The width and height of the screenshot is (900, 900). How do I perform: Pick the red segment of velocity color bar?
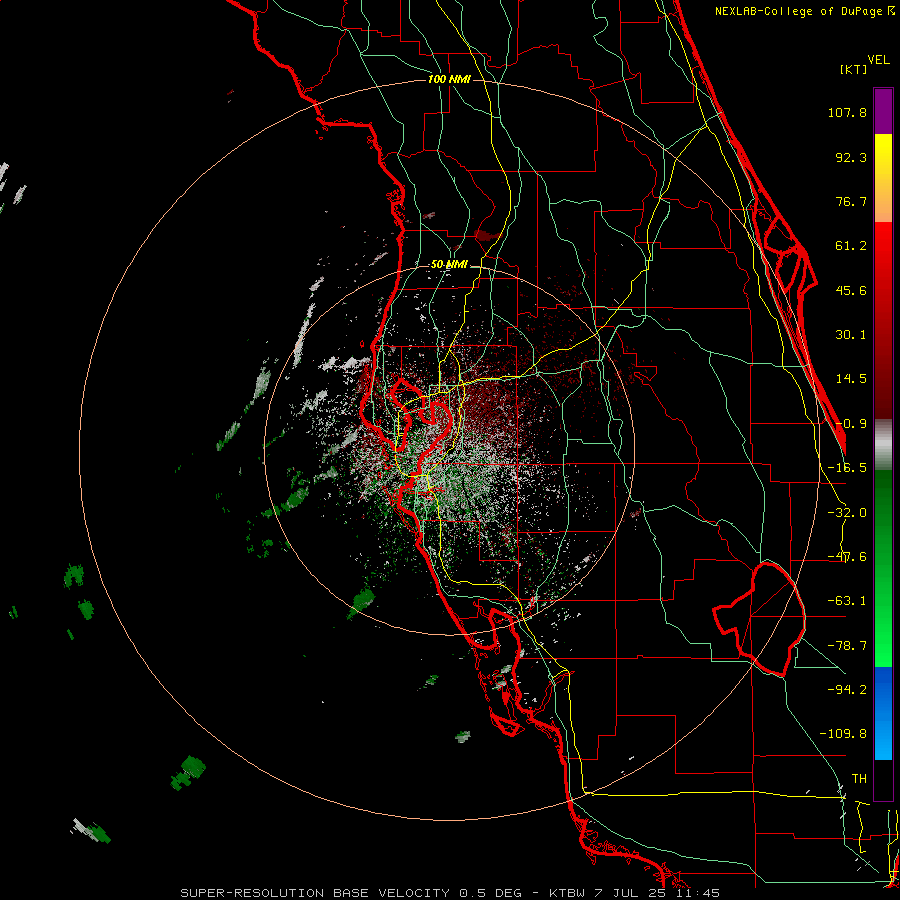pyautogui.click(x=883, y=320)
